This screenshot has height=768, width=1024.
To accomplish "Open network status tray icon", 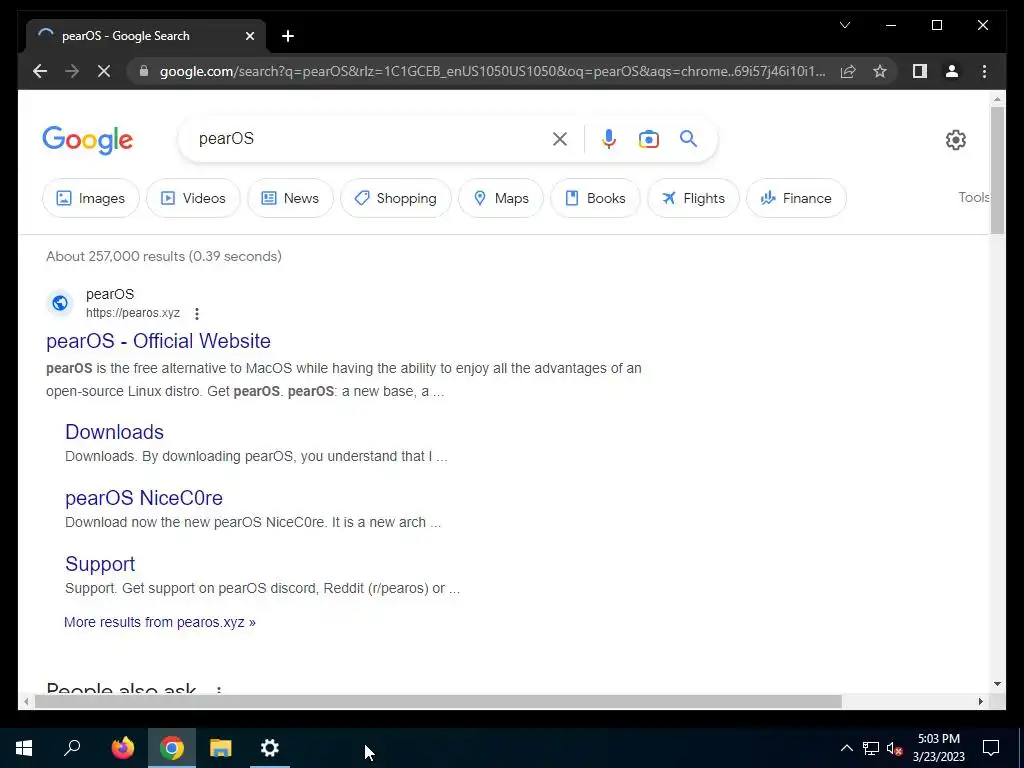I will click(x=871, y=748).
